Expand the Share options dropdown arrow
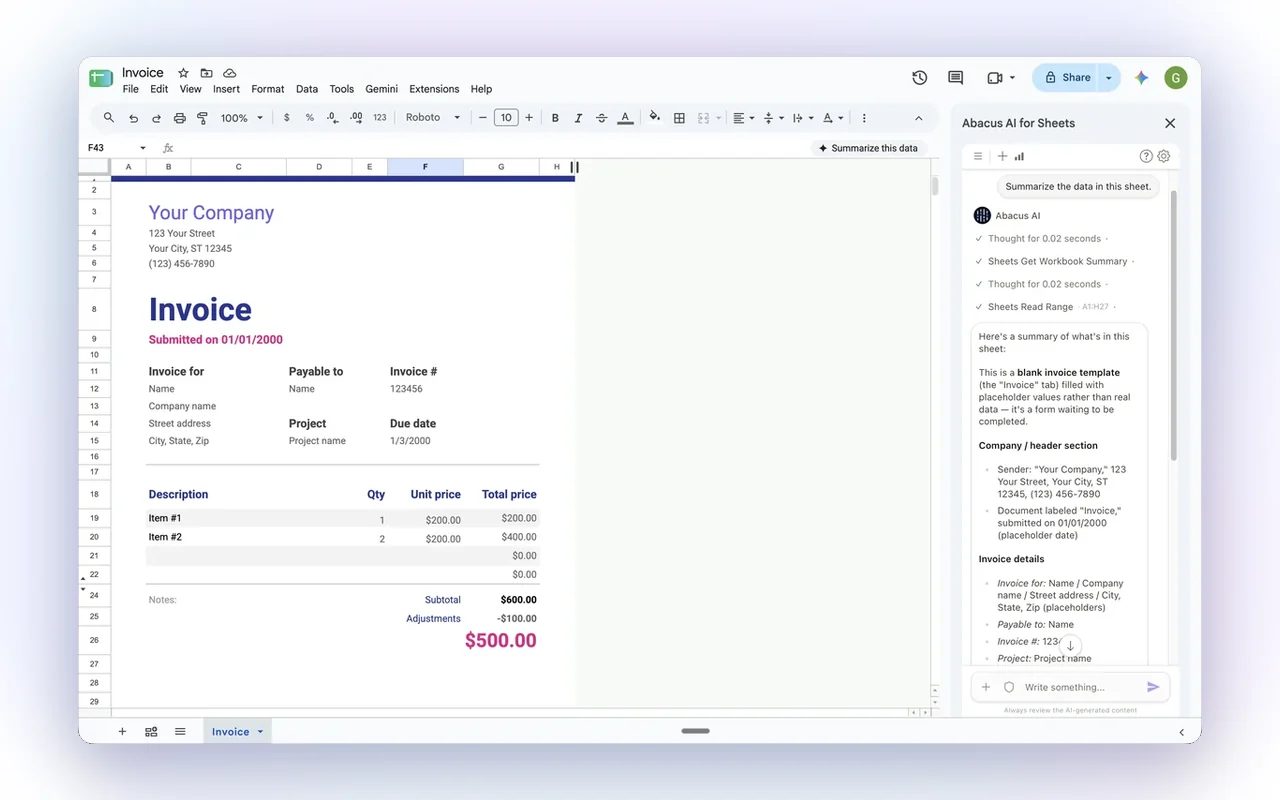The image size is (1280, 800). (x=1109, y=78)
